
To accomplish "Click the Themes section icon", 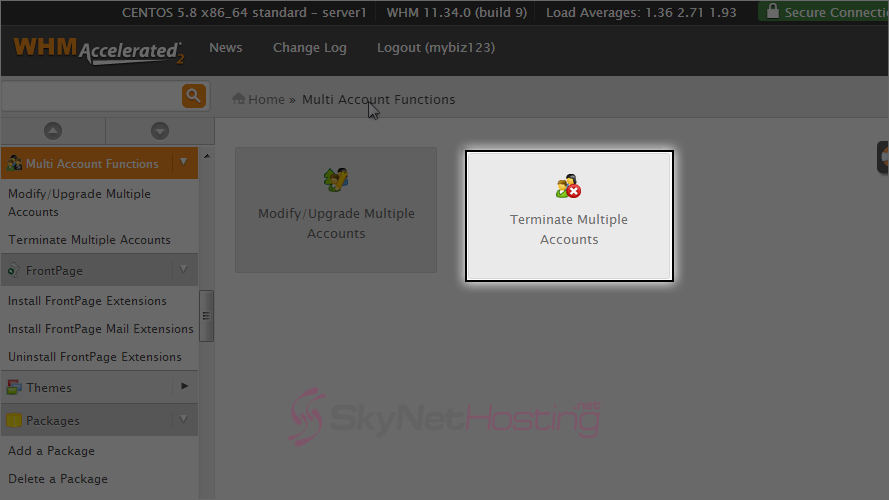I will click(x=14, y=387).
